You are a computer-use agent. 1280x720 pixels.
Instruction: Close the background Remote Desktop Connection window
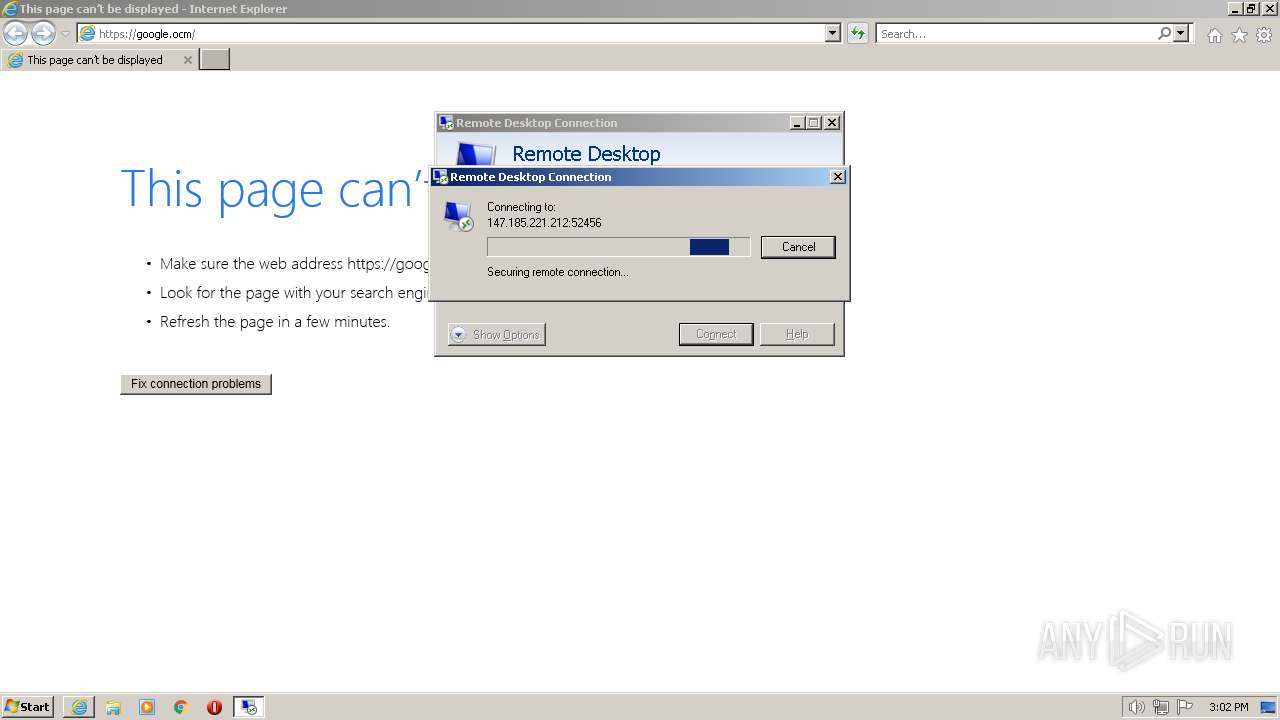point(831,123)
